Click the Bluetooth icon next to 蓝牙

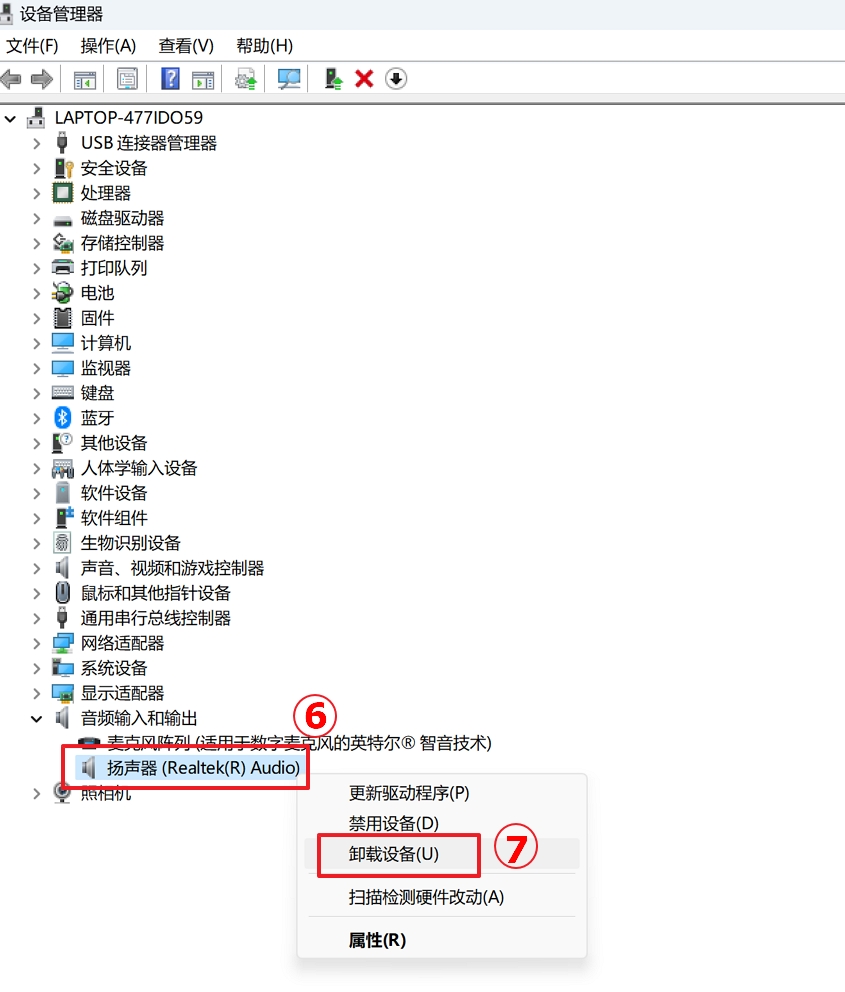pos(63,418)
